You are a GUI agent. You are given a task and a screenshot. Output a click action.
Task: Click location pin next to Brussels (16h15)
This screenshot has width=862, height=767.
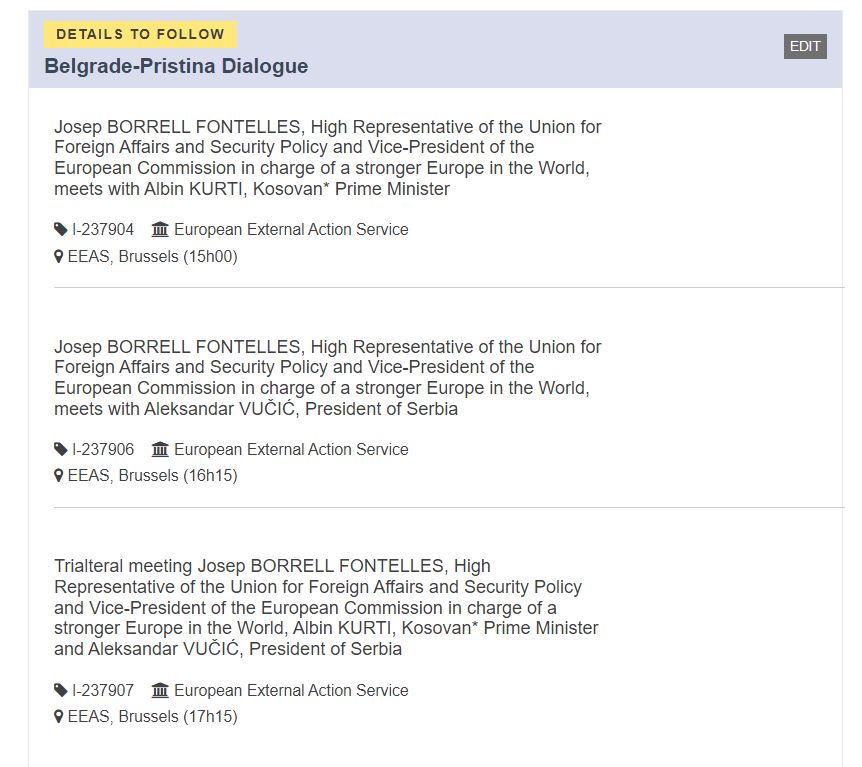coord(59,476)
